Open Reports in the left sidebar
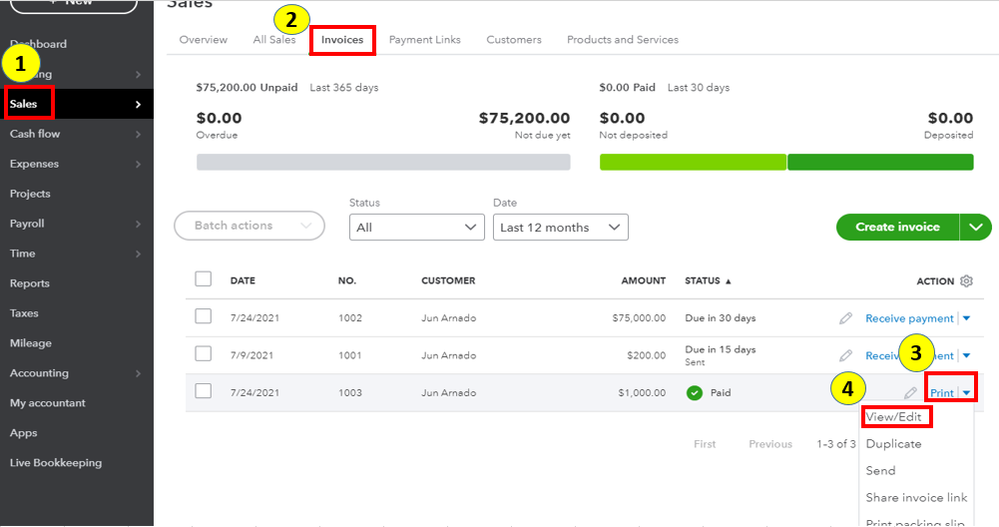 (x=30, y=284)
